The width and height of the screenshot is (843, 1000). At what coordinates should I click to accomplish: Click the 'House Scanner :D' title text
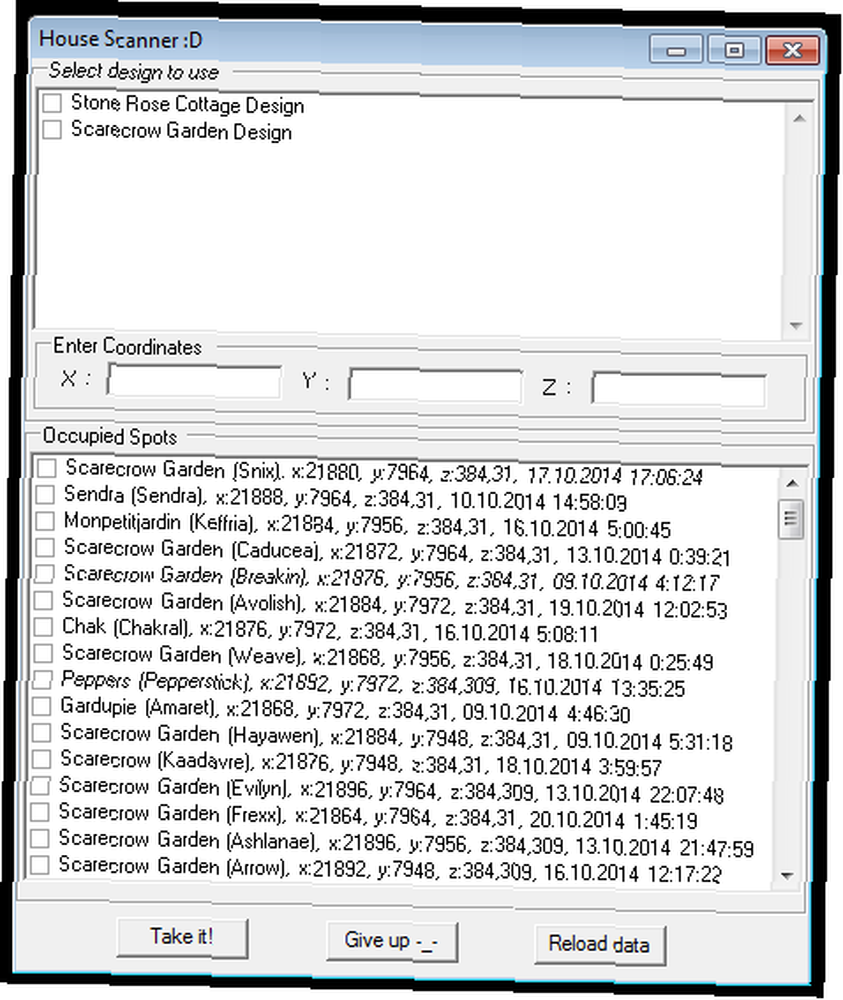click(121, 40)
